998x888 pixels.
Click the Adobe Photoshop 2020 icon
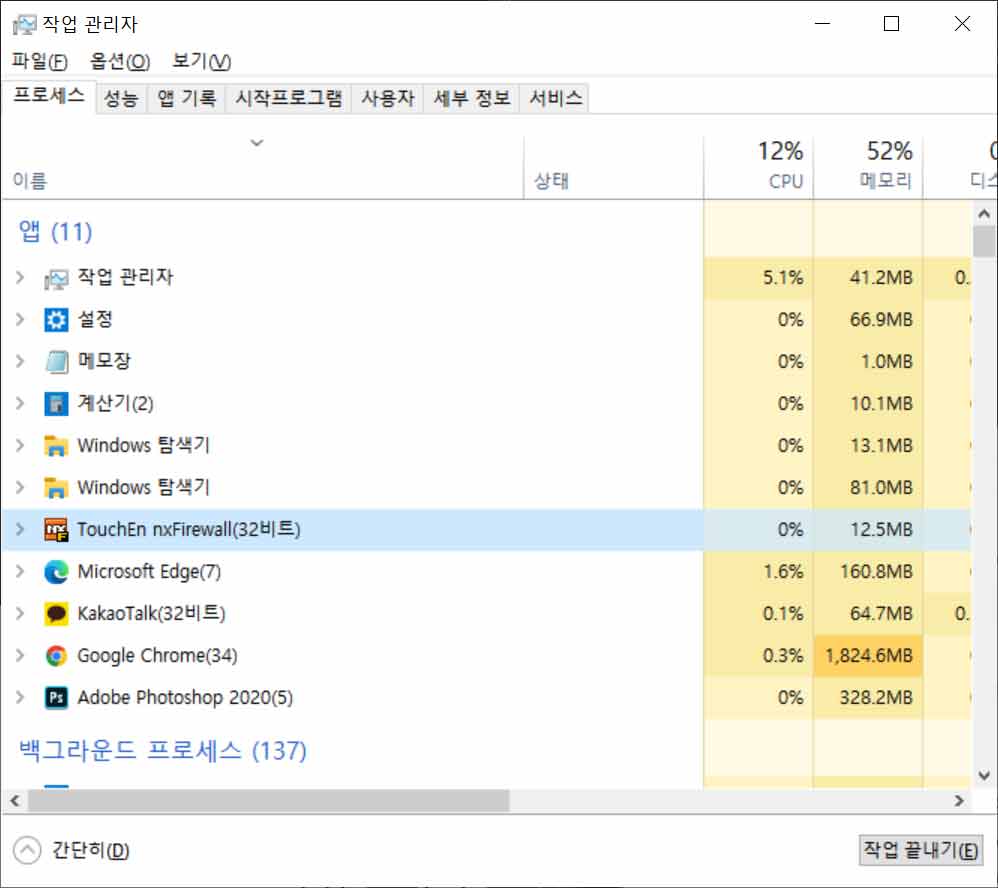click(56, 698)
